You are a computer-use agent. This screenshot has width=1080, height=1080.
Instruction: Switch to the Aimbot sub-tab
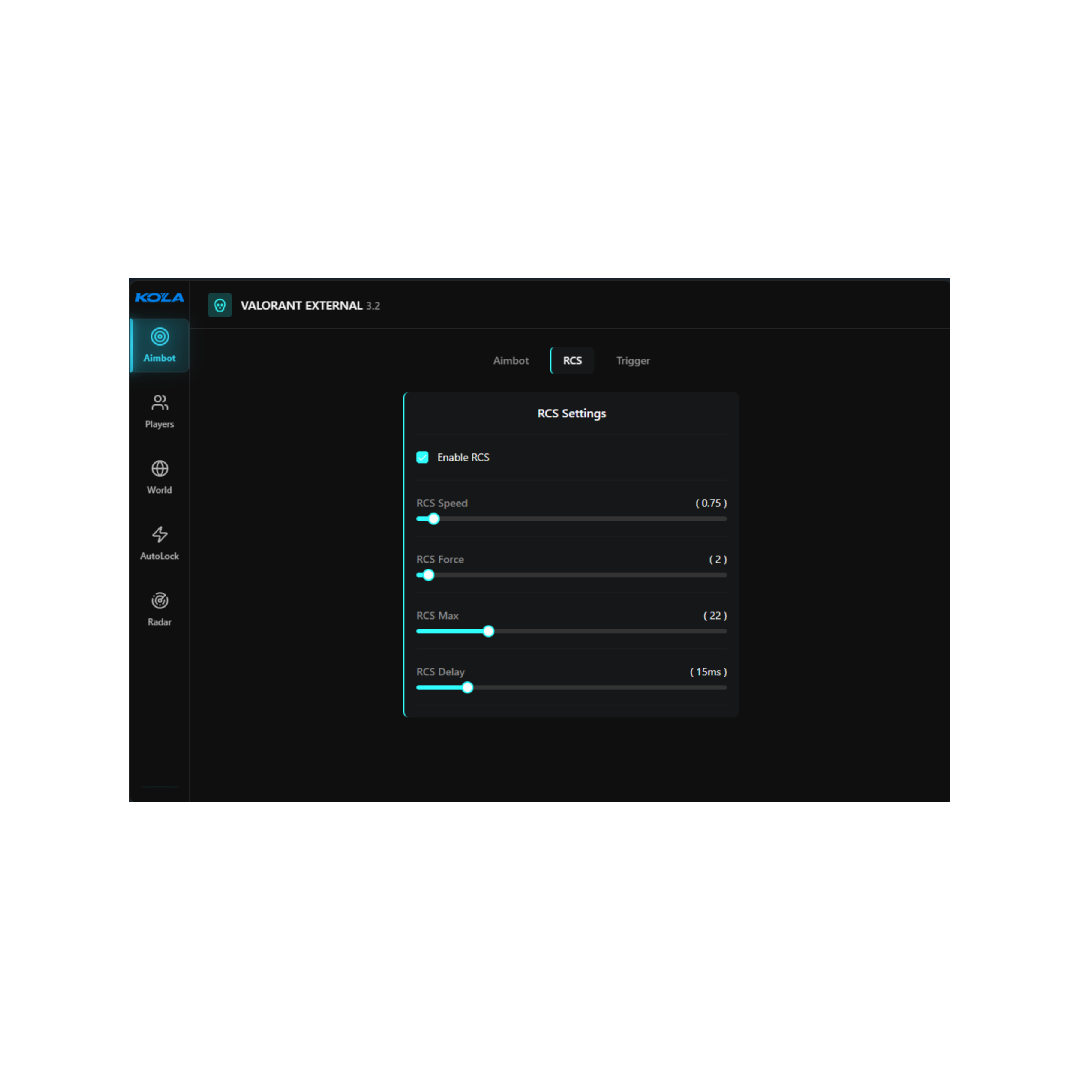point(510,361)
